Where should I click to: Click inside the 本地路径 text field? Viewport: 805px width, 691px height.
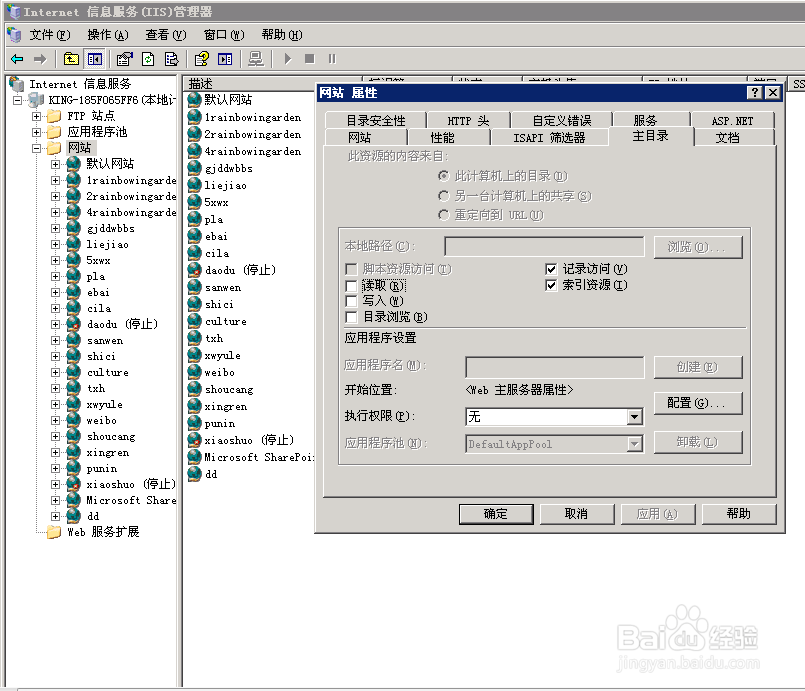tap(544, 246)
